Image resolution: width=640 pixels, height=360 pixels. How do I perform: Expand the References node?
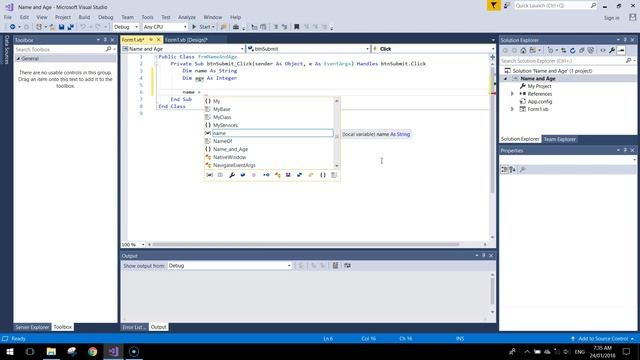tap(513, 94)
